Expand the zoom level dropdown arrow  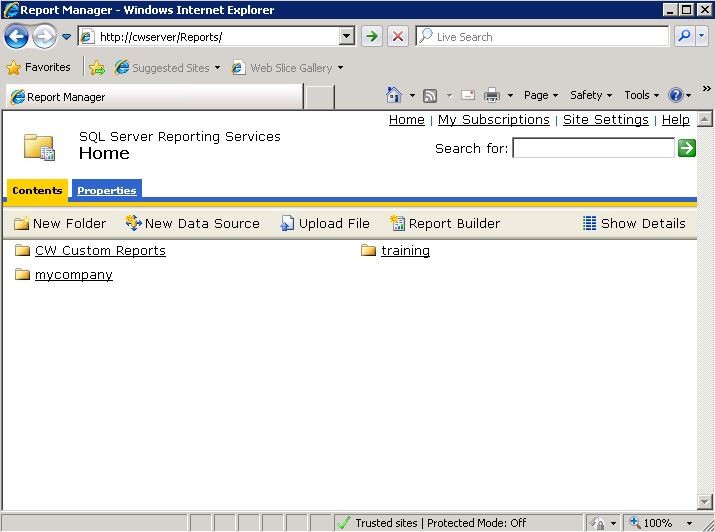689,523
